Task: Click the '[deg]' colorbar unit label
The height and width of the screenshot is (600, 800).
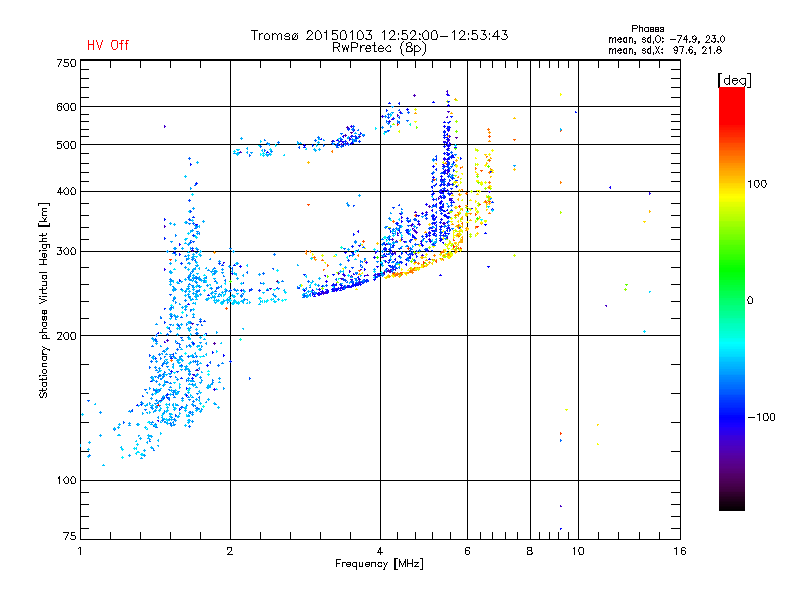Action: point(734,80)
